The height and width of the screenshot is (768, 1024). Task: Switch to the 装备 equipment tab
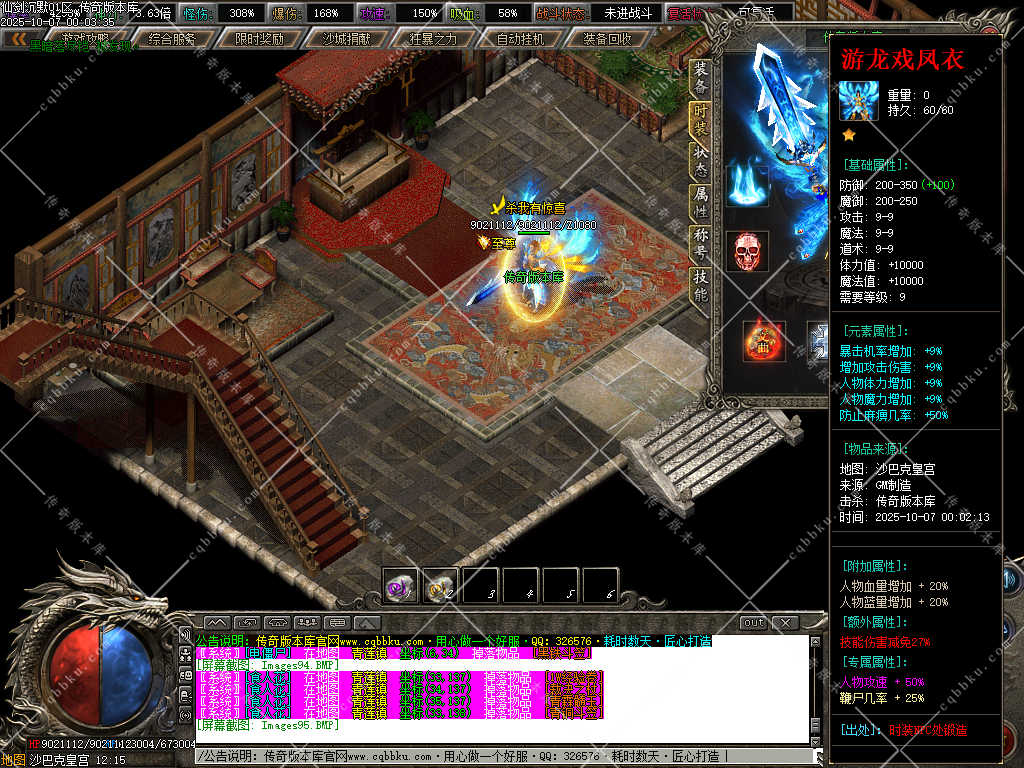click(701, 76)
